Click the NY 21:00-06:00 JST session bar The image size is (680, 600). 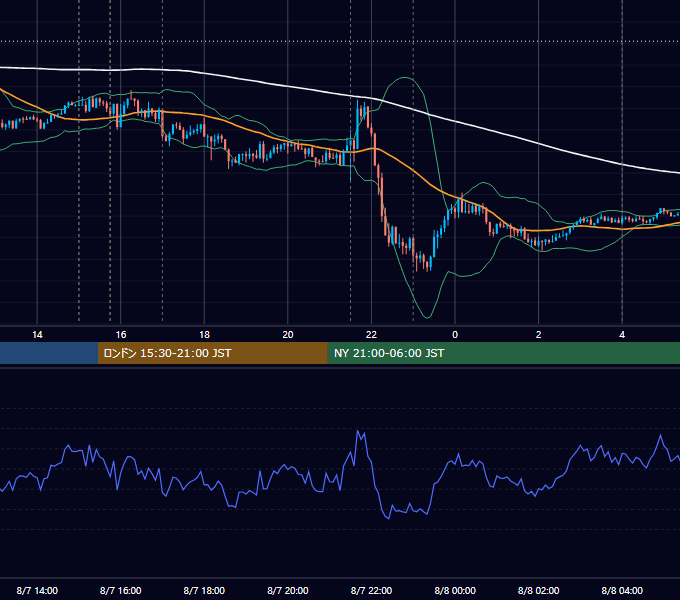pyautogui.click(x=503, y=353)
